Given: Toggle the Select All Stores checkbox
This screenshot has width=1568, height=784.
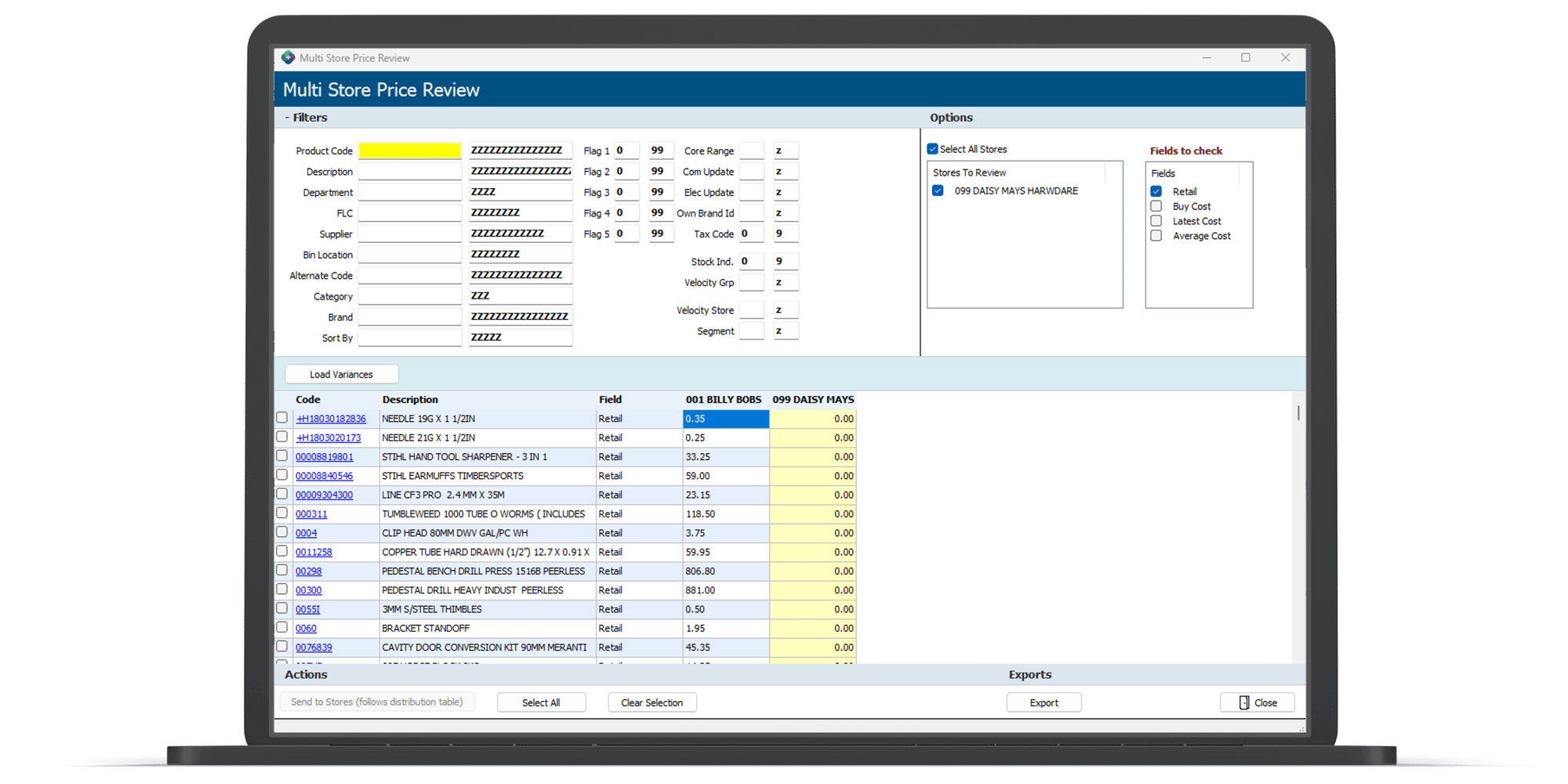Looking at the screenshot, I should (932, 149).
